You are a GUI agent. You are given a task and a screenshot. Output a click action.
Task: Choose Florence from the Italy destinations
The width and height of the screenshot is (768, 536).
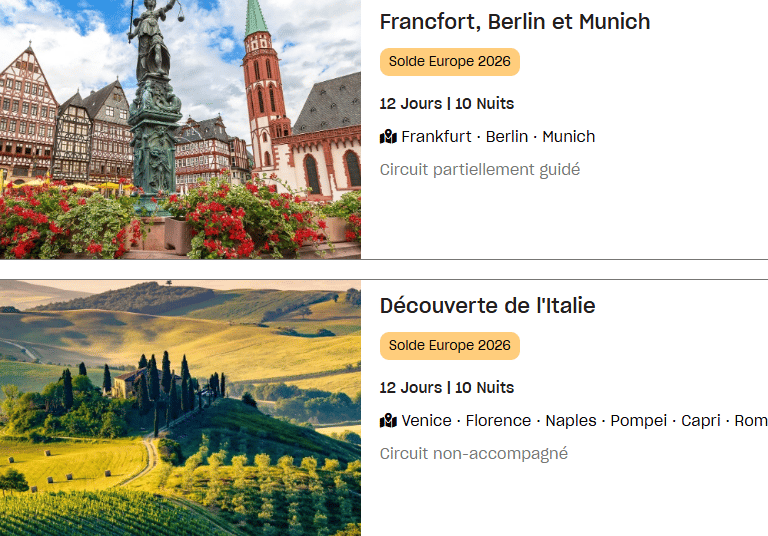[x=498, y=421]
